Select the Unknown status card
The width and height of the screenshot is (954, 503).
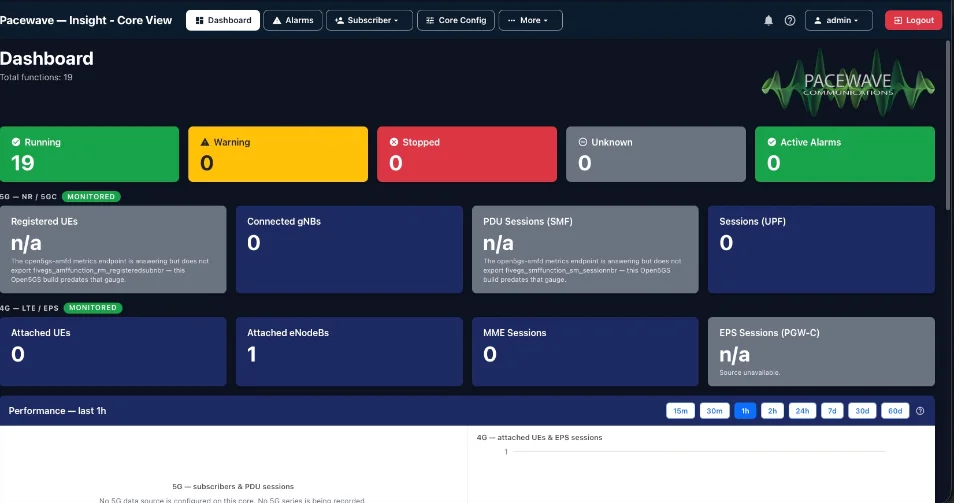[x=656, y=154]
